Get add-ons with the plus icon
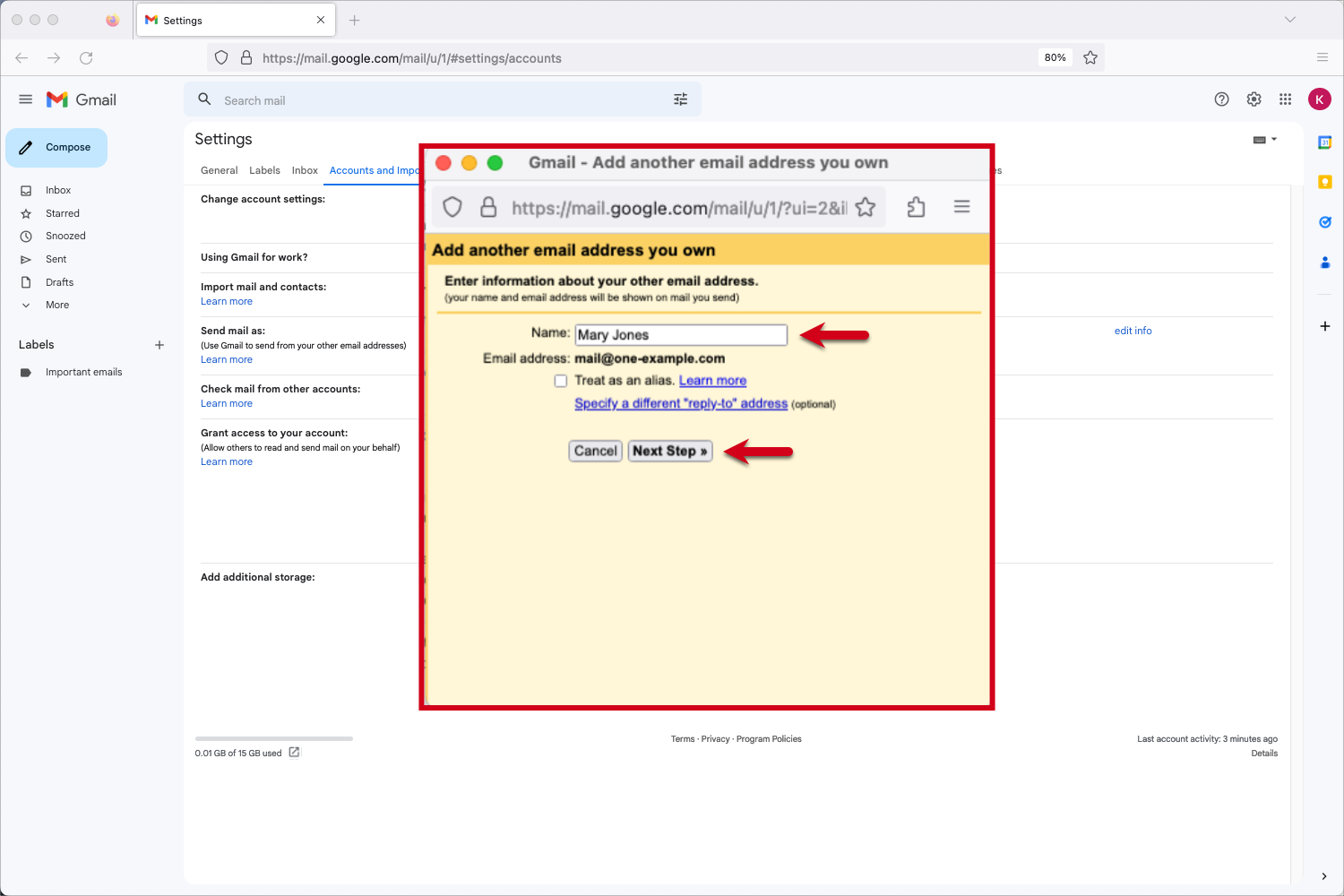 coord(1324,326)
